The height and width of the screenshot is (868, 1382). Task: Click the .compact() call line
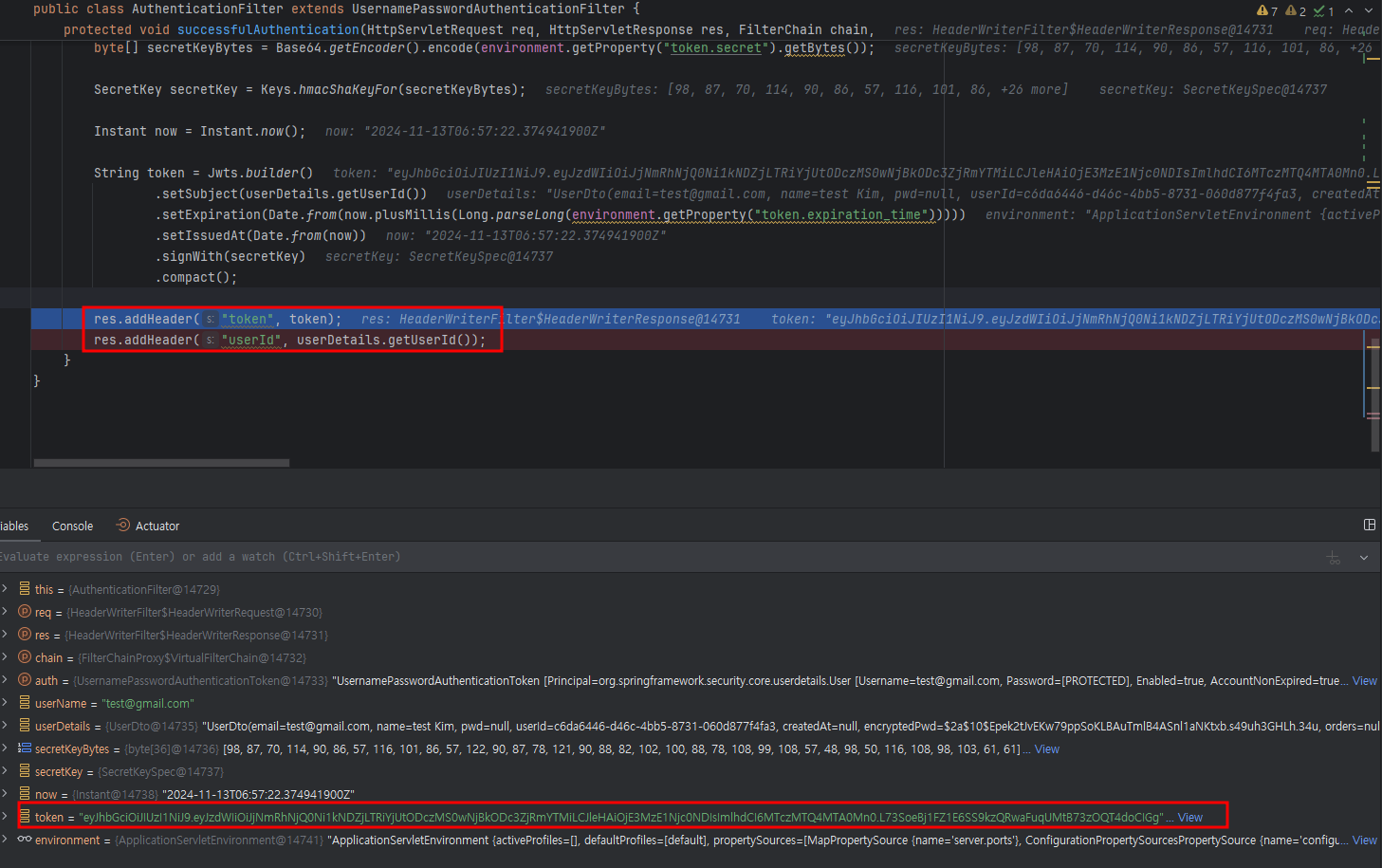point(196,277)
